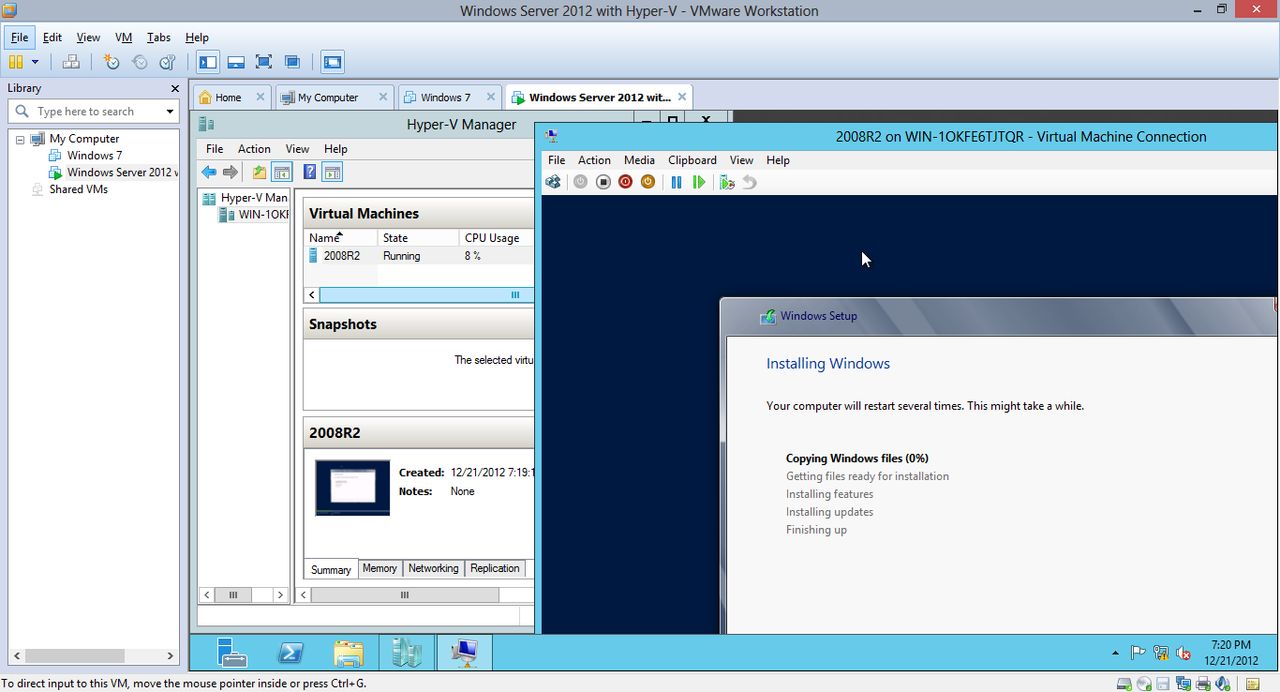Image resolution: width=1280 pixels, height=692 pixels.
Task: Open the power options dropdown arrow in VMware toolbar
Action: click(35, 62)
